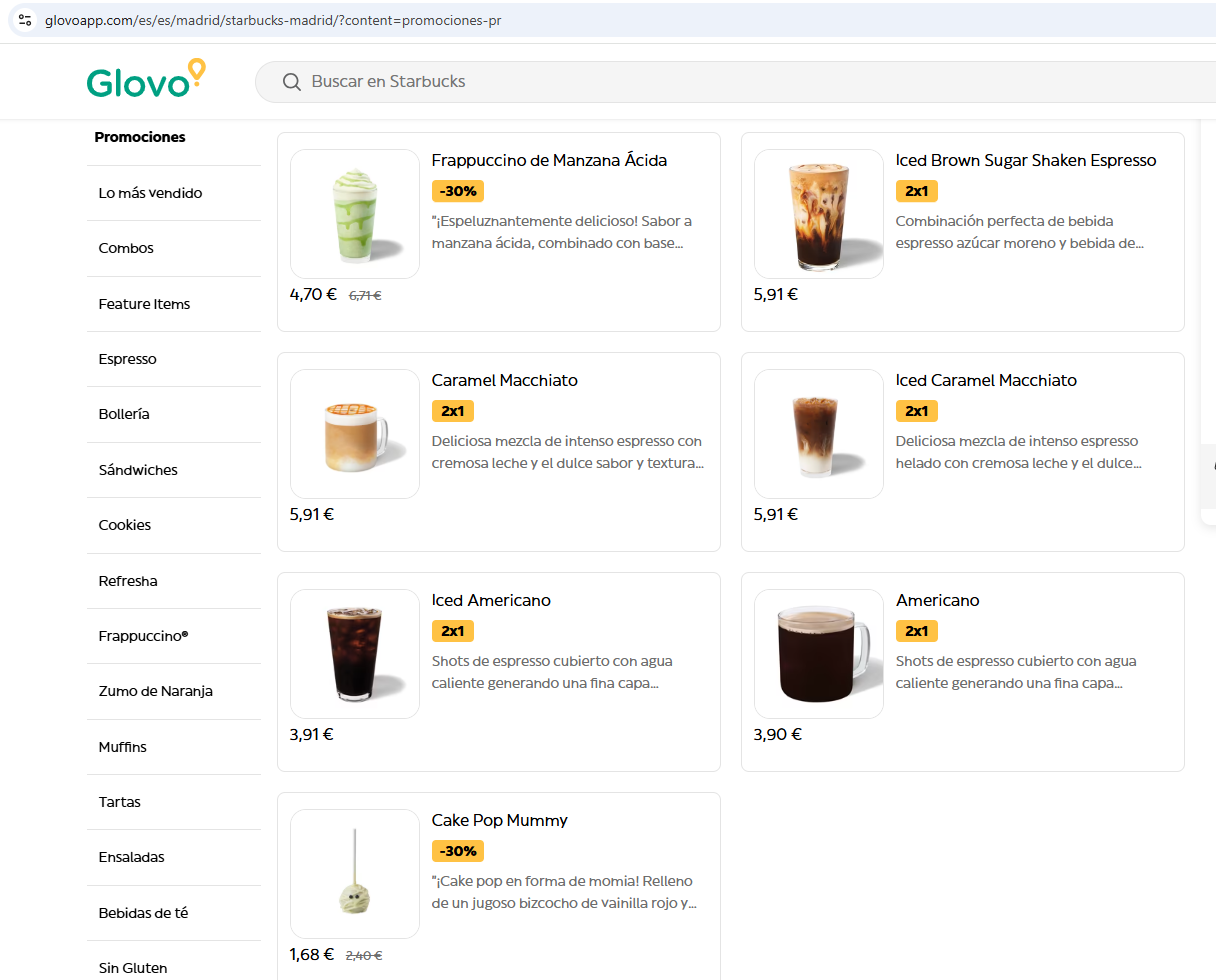The width and height of the screenshot is (1216, 980).
Task: Click the 1,68 € Cake Pop price
Action: [312, 954]
